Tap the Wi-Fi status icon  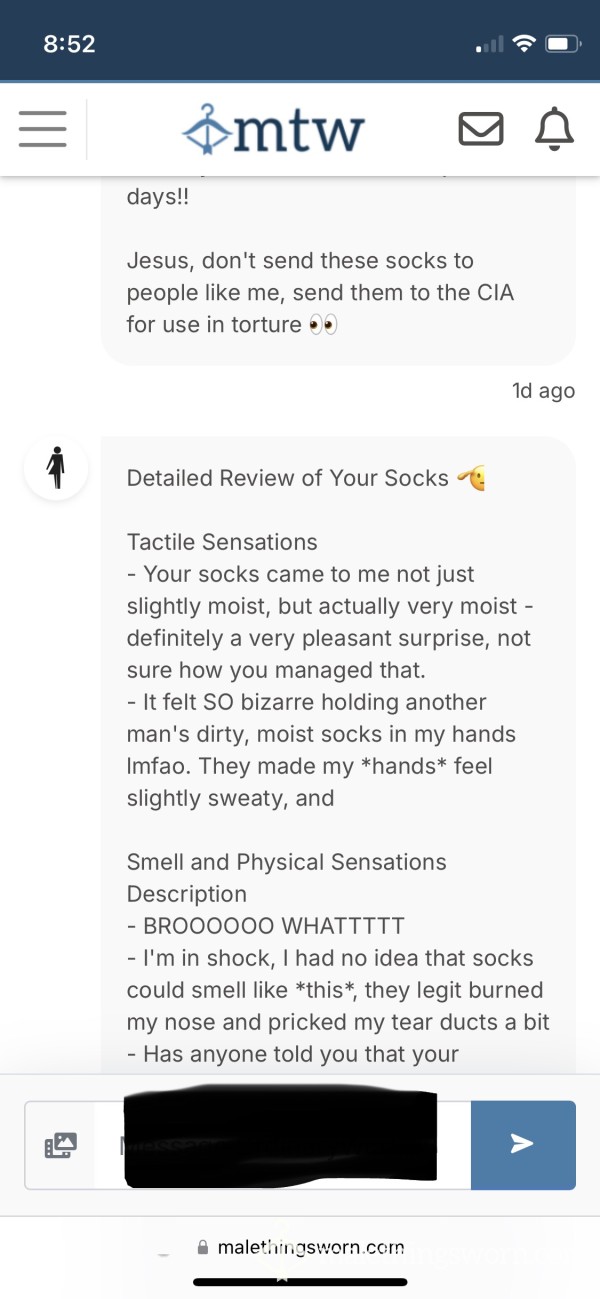522,44
